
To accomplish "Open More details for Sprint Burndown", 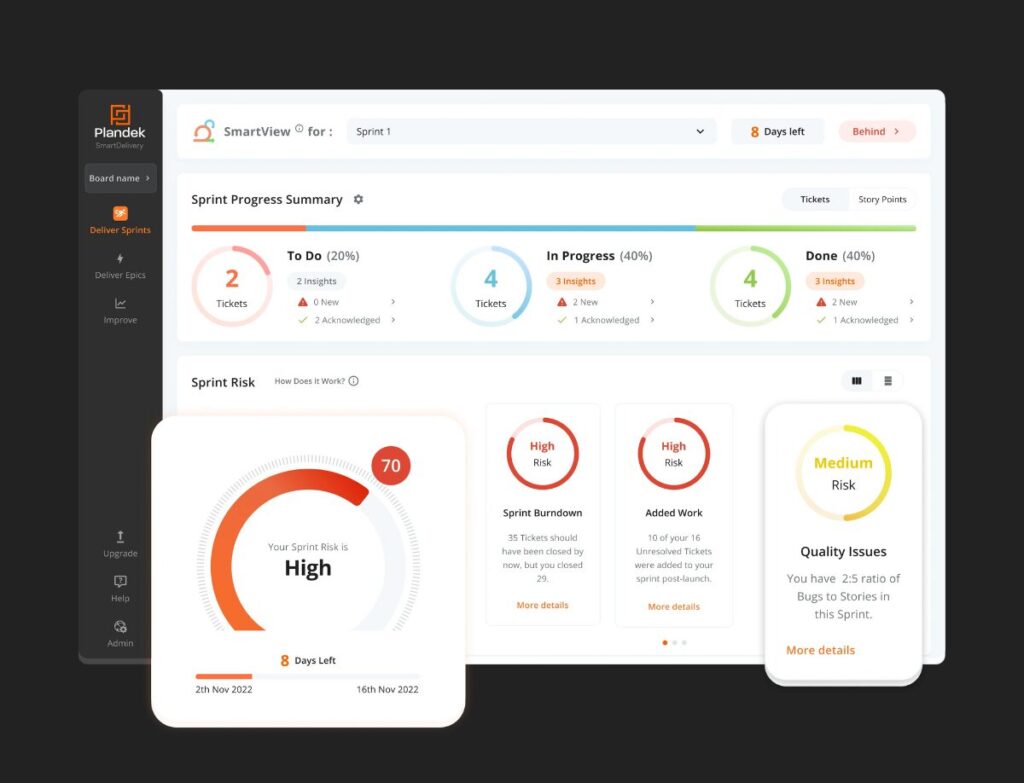I will [542, 606].
